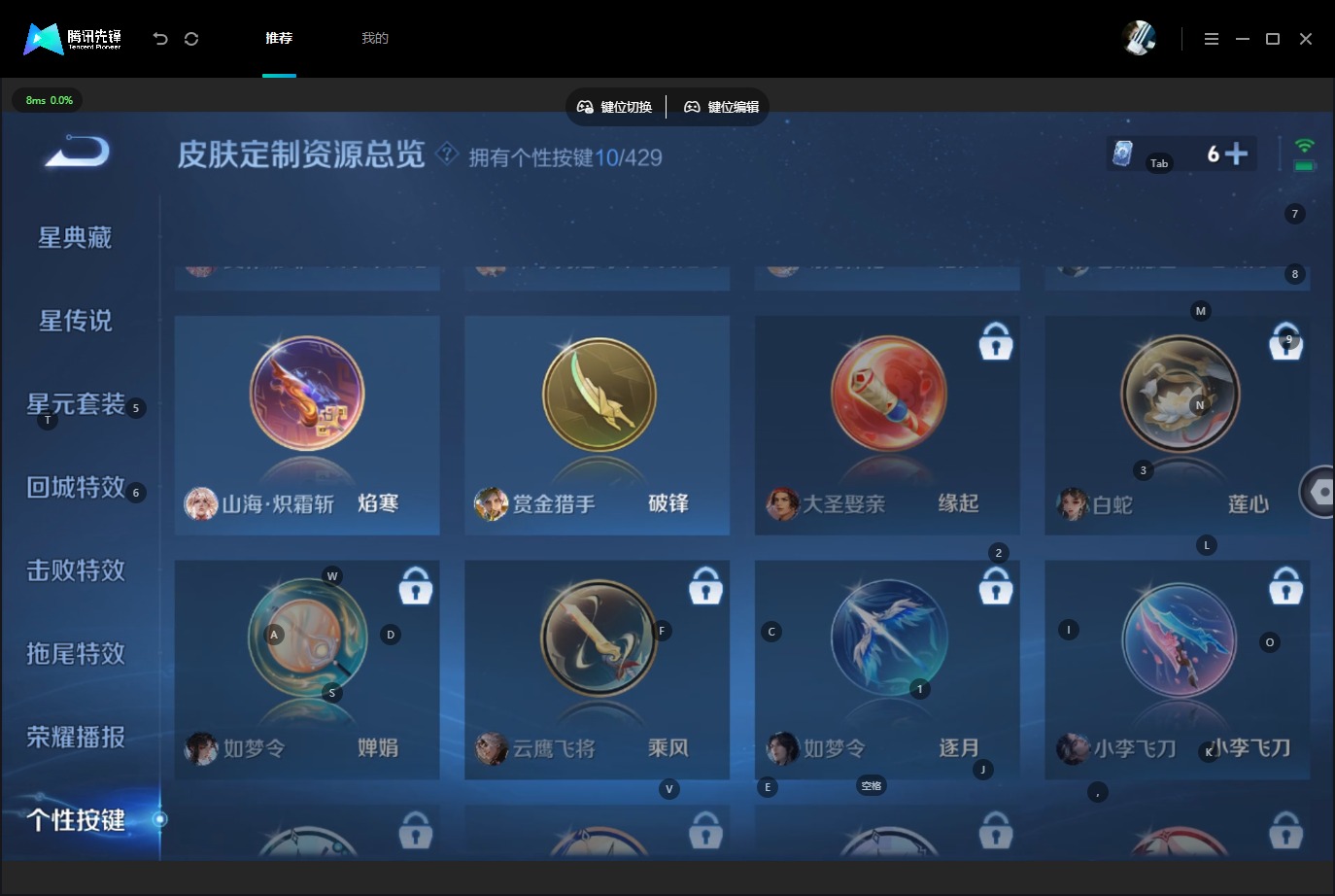
Task: Click the 赏金猎手 hero avatar
Action: click(492, 503)
